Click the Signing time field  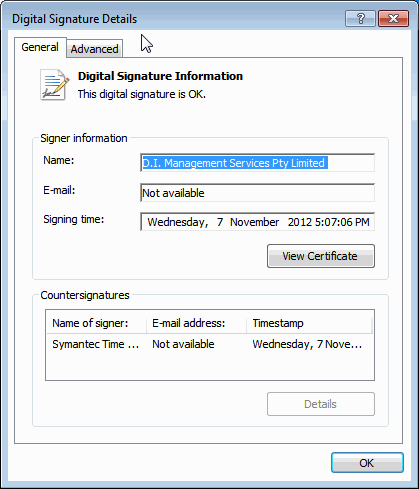(x=257, y=222)
